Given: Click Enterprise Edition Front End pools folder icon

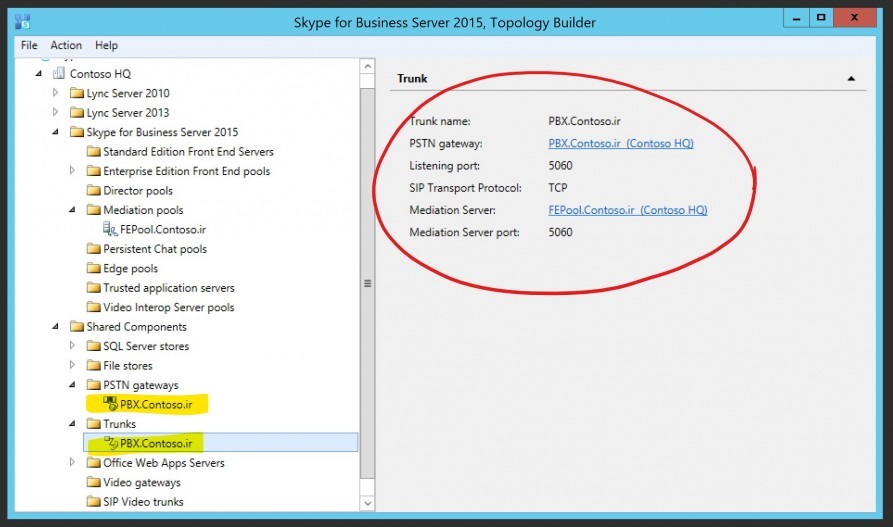Looking at the screenshot, I should coord(93,170).
